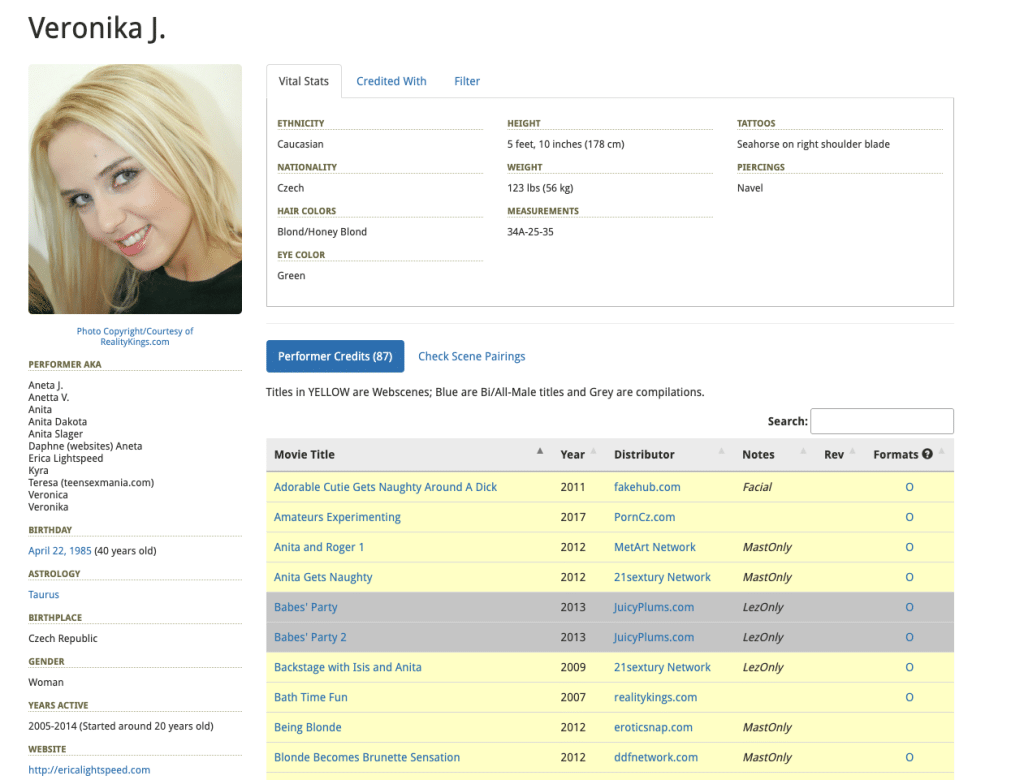
Task: Open the Anita and Roger 1 title
Action: coord(319,547)
